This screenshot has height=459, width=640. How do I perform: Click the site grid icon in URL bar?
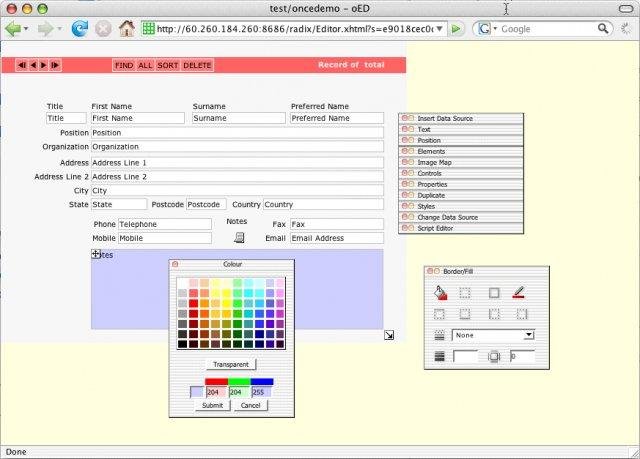tap(148, 29)
